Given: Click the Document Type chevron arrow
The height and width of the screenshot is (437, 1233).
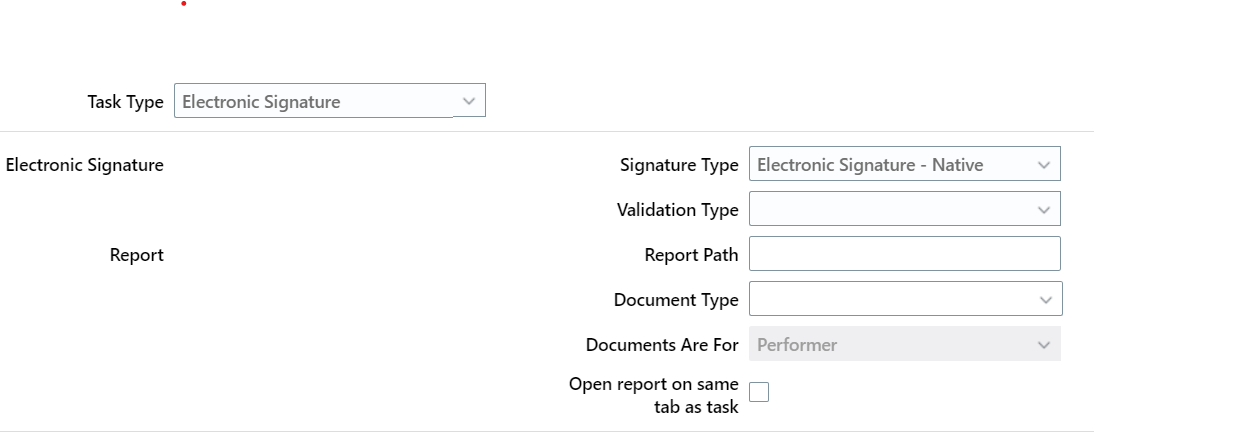Looking at the screenshot, I should (1046, 300).
